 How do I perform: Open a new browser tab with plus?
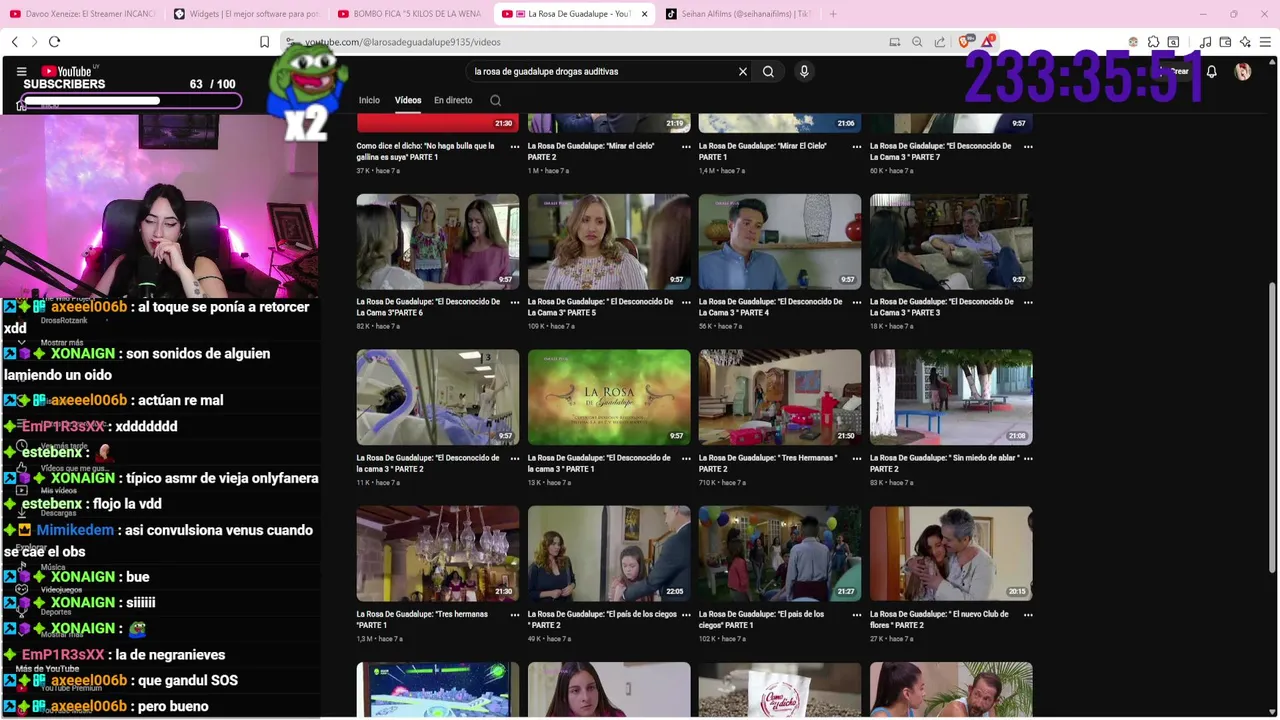833,14
